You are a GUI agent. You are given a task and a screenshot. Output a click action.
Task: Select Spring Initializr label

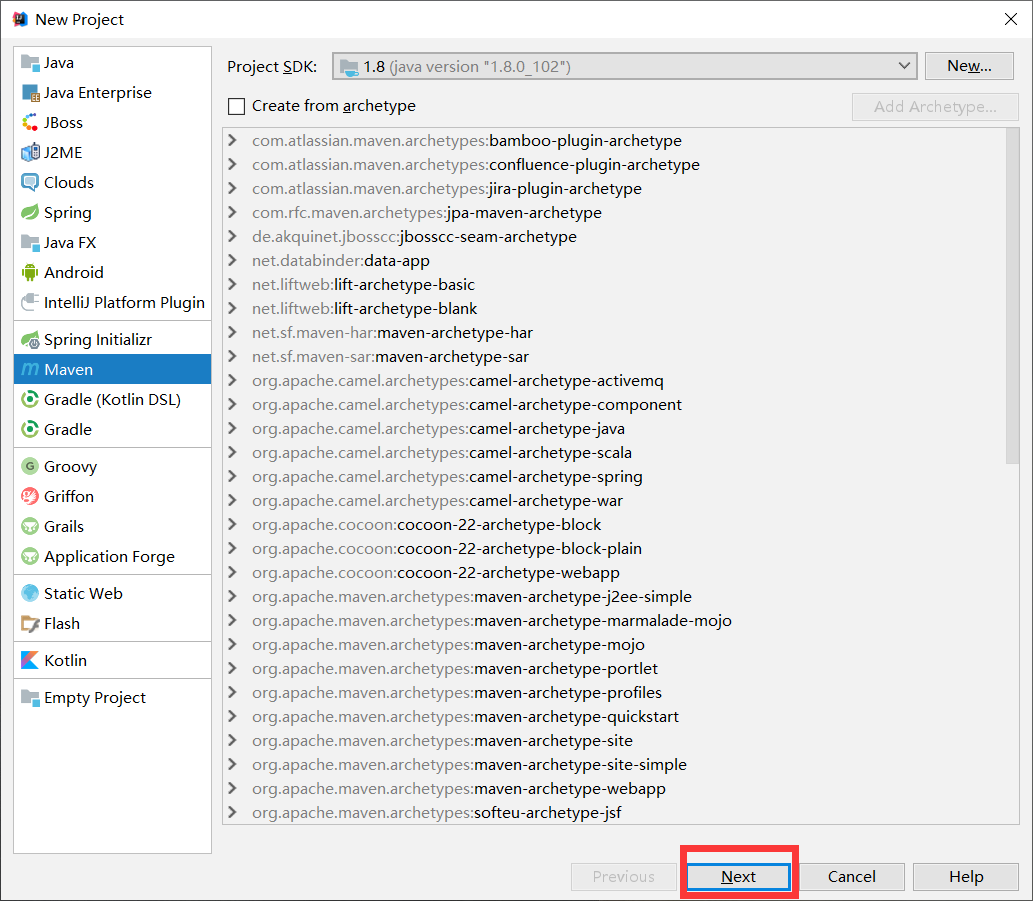(x=98, y=340)
